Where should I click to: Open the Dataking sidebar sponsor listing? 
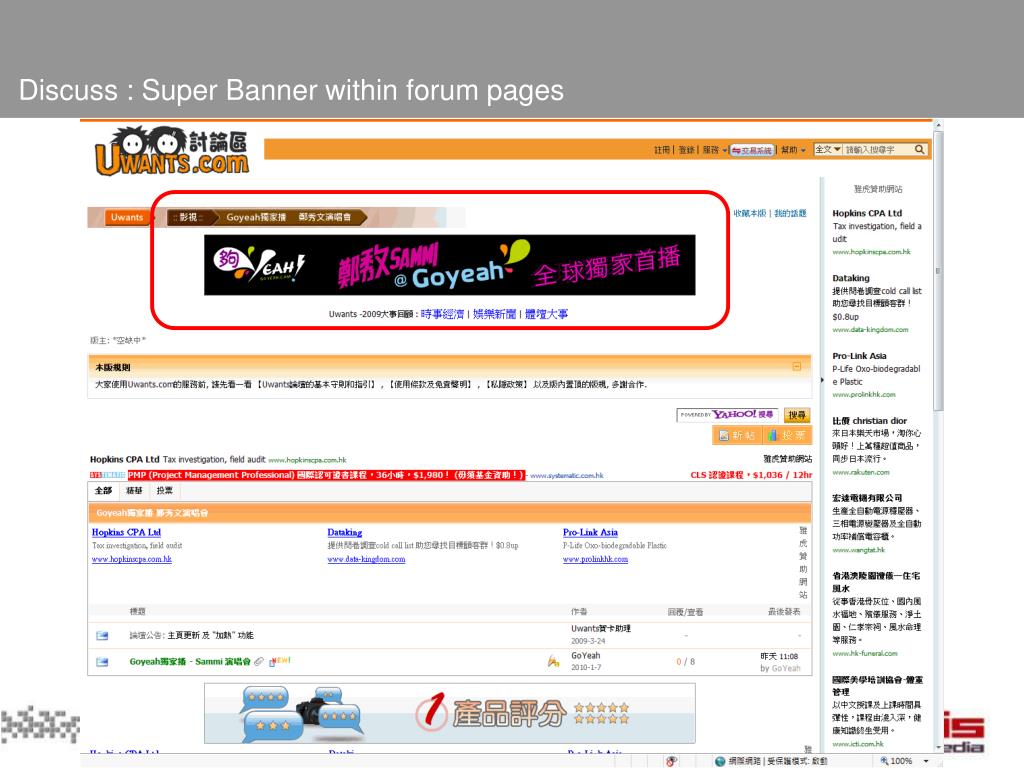pyautogui.click(x=851, y=278)
